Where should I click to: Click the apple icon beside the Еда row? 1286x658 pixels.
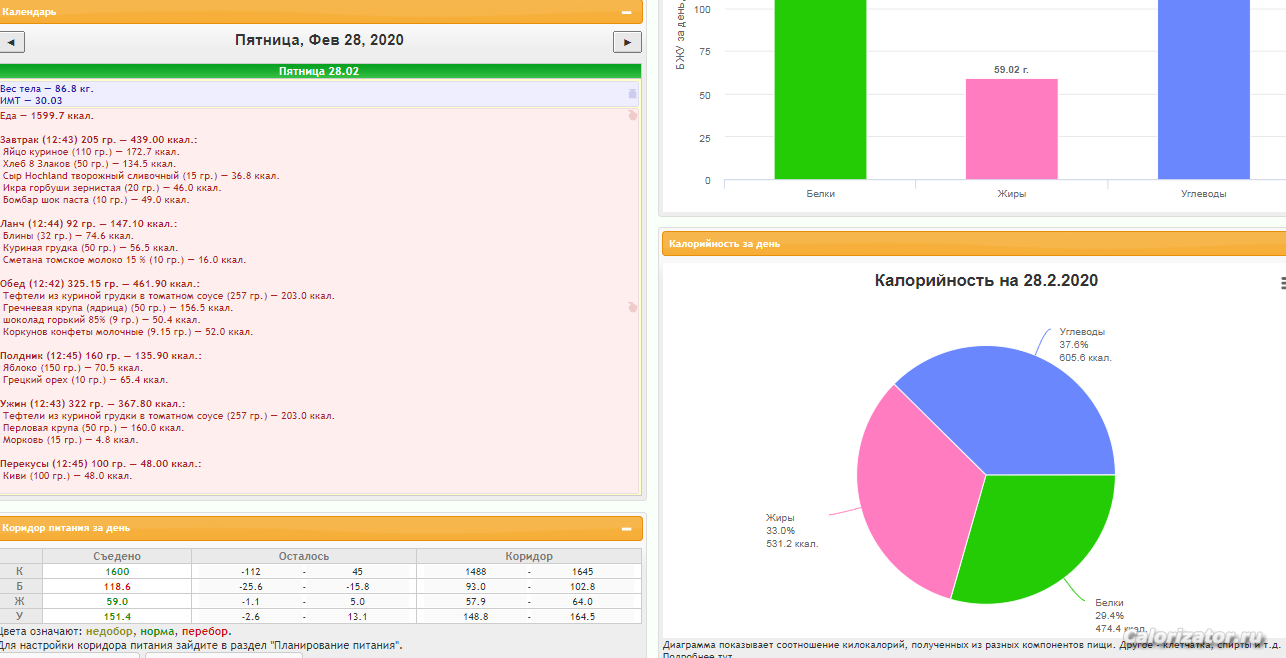(x=631, y=115)
